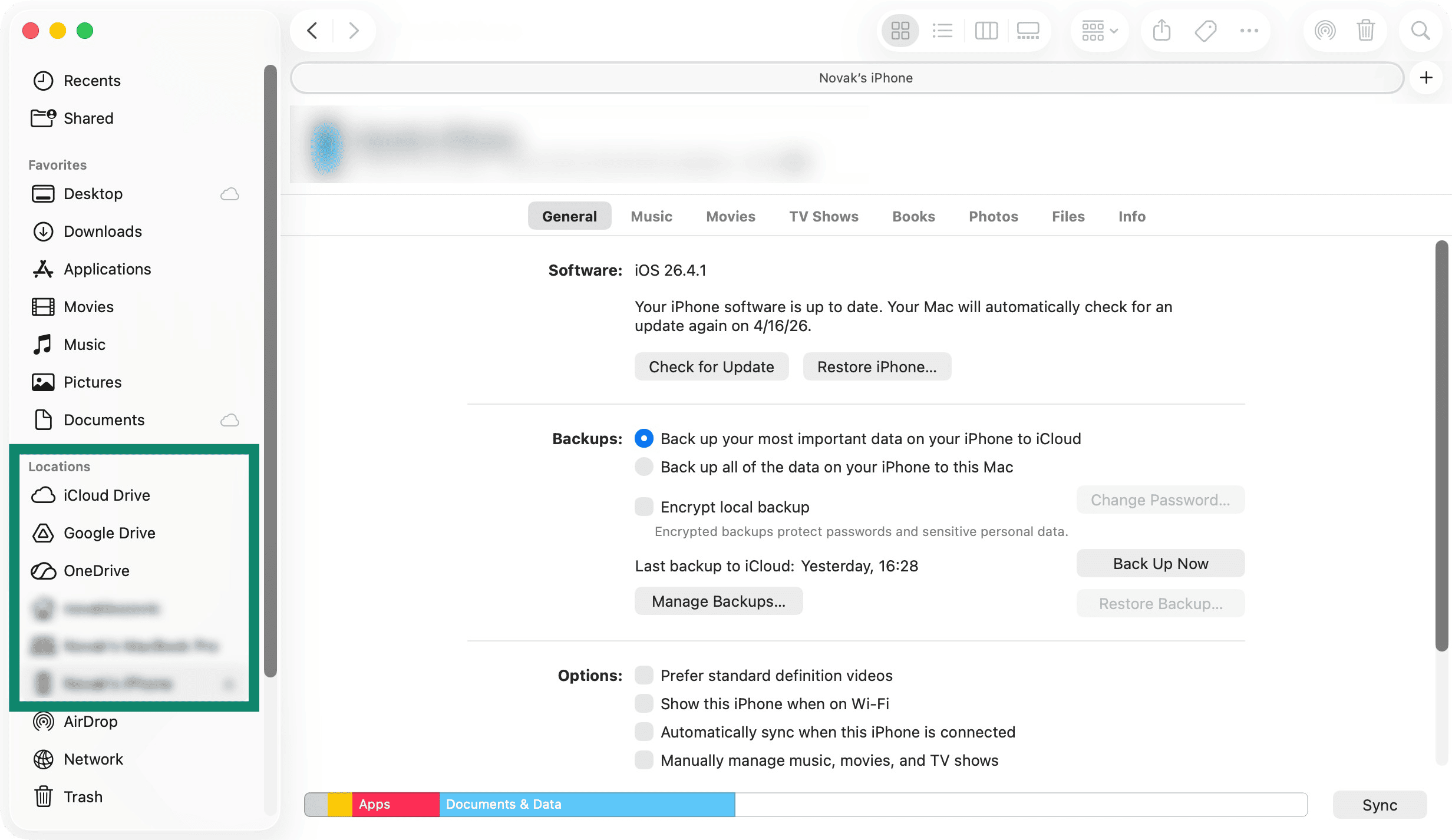The image size is (1452, 840).
Task: Switch to the Files tab
Action: pos(1068,216)
